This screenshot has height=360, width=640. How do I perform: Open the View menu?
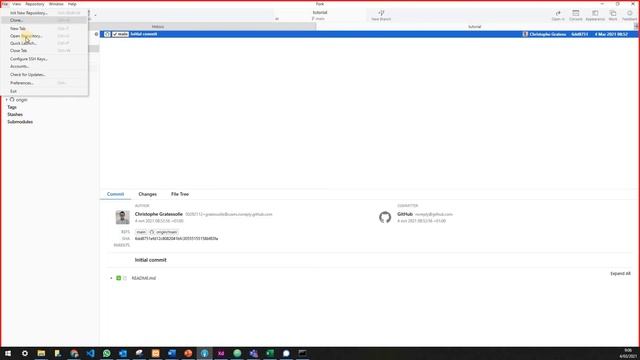pos(17,4)
